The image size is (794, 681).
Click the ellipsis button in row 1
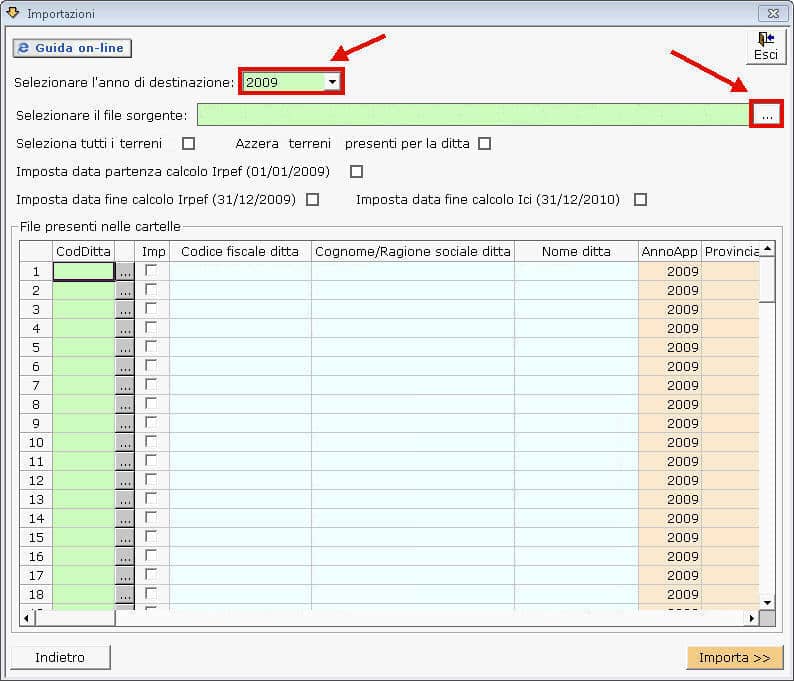pos(124,271)
